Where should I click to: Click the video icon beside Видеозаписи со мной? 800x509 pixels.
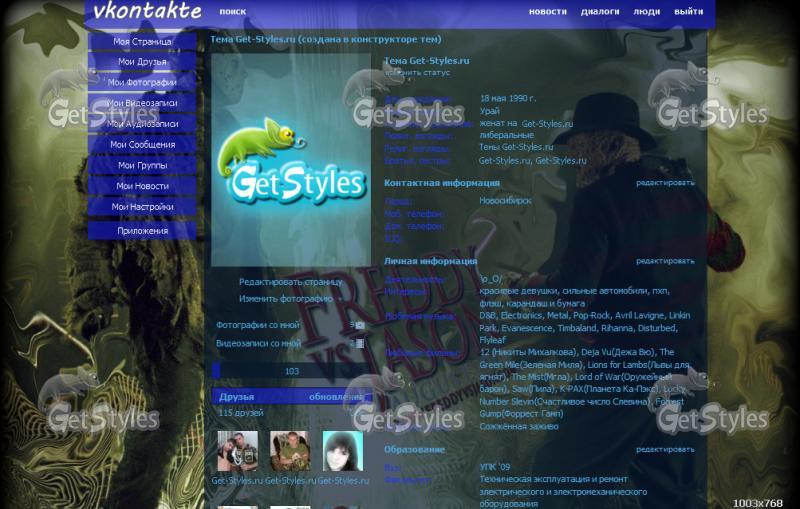[x=360, y=343]
